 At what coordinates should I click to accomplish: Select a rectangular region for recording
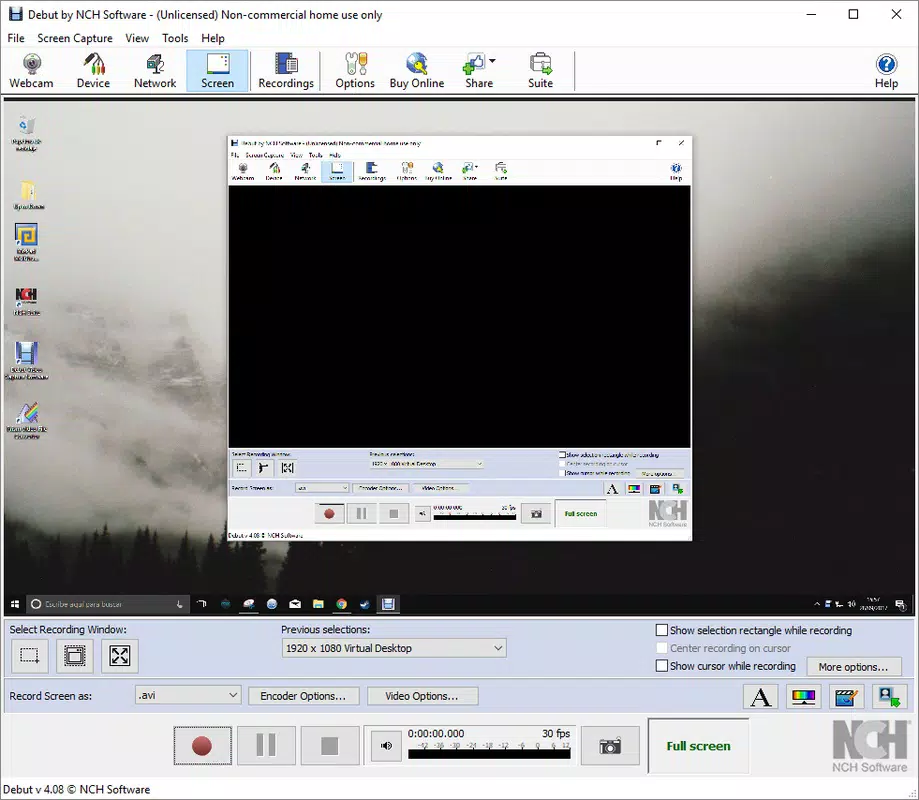[29, 655]
